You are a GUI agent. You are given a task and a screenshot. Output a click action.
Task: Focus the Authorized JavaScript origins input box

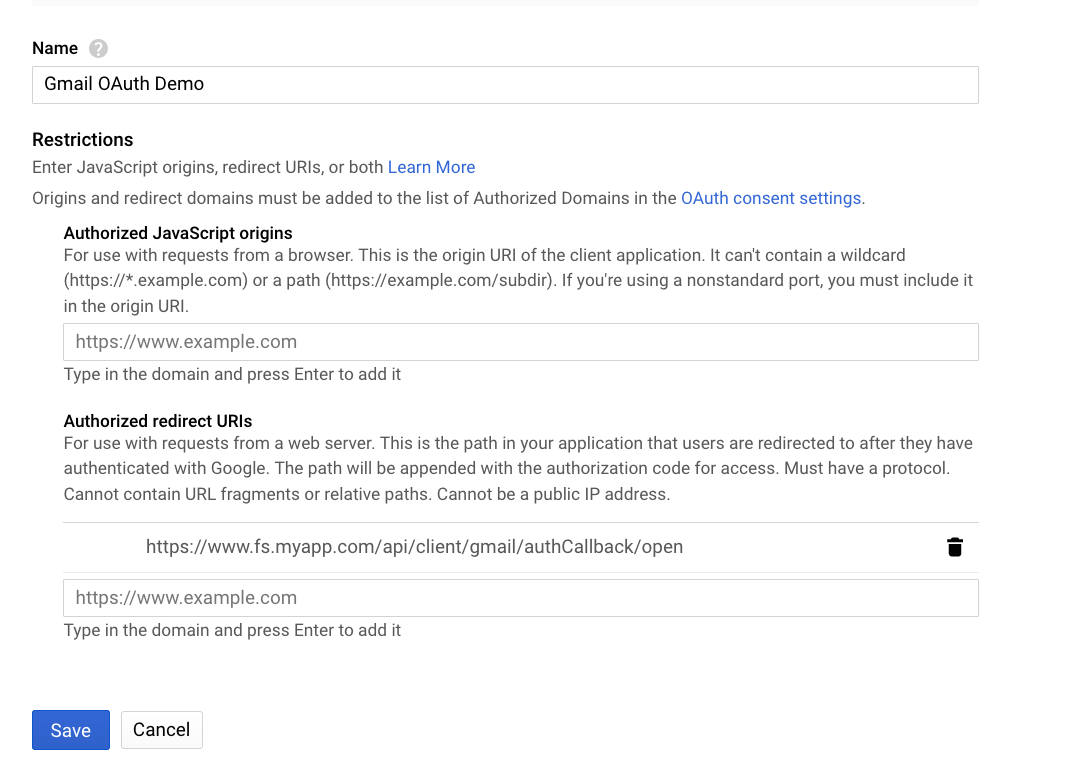(x=520, y=342)
